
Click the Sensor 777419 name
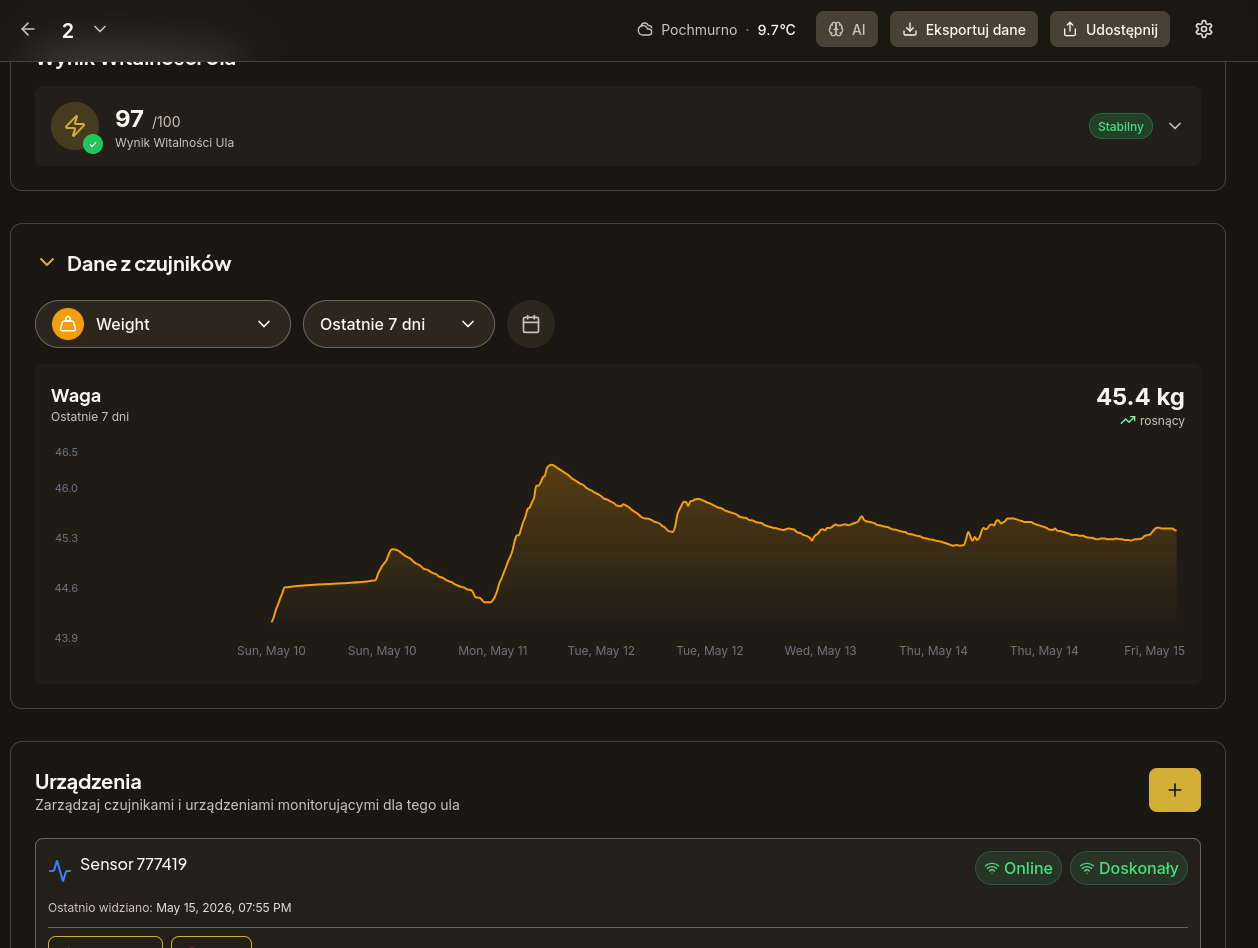[133, 865]
